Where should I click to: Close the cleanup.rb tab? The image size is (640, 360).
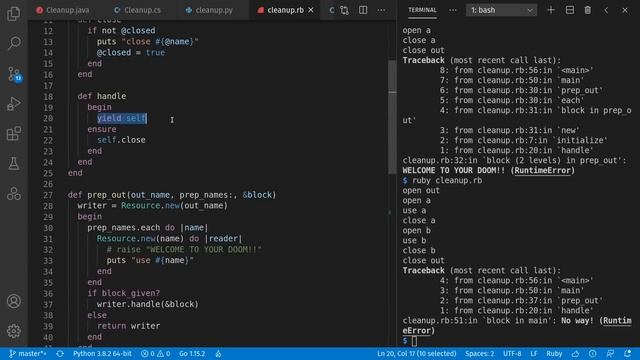(x=311, y=10)
